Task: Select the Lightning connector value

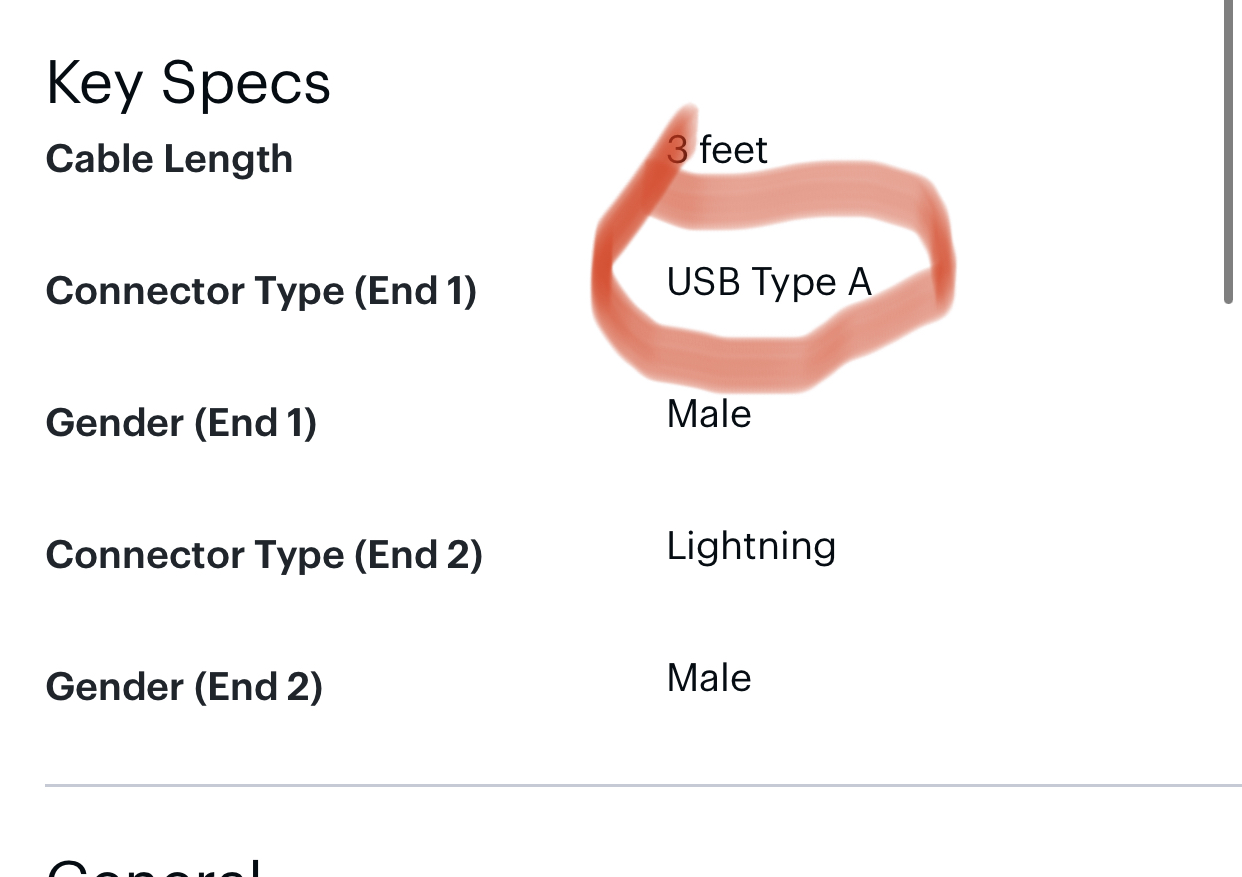Action: [751, 546]
